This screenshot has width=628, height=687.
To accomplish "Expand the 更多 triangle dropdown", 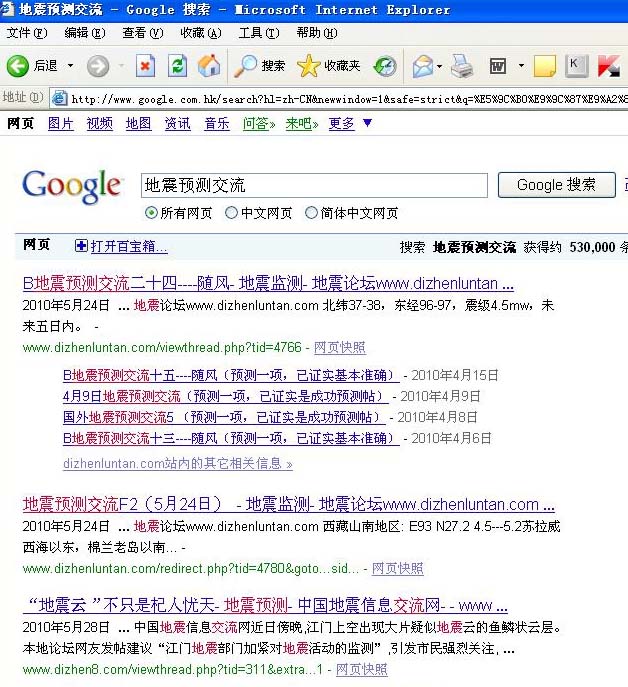I will 367,123.
